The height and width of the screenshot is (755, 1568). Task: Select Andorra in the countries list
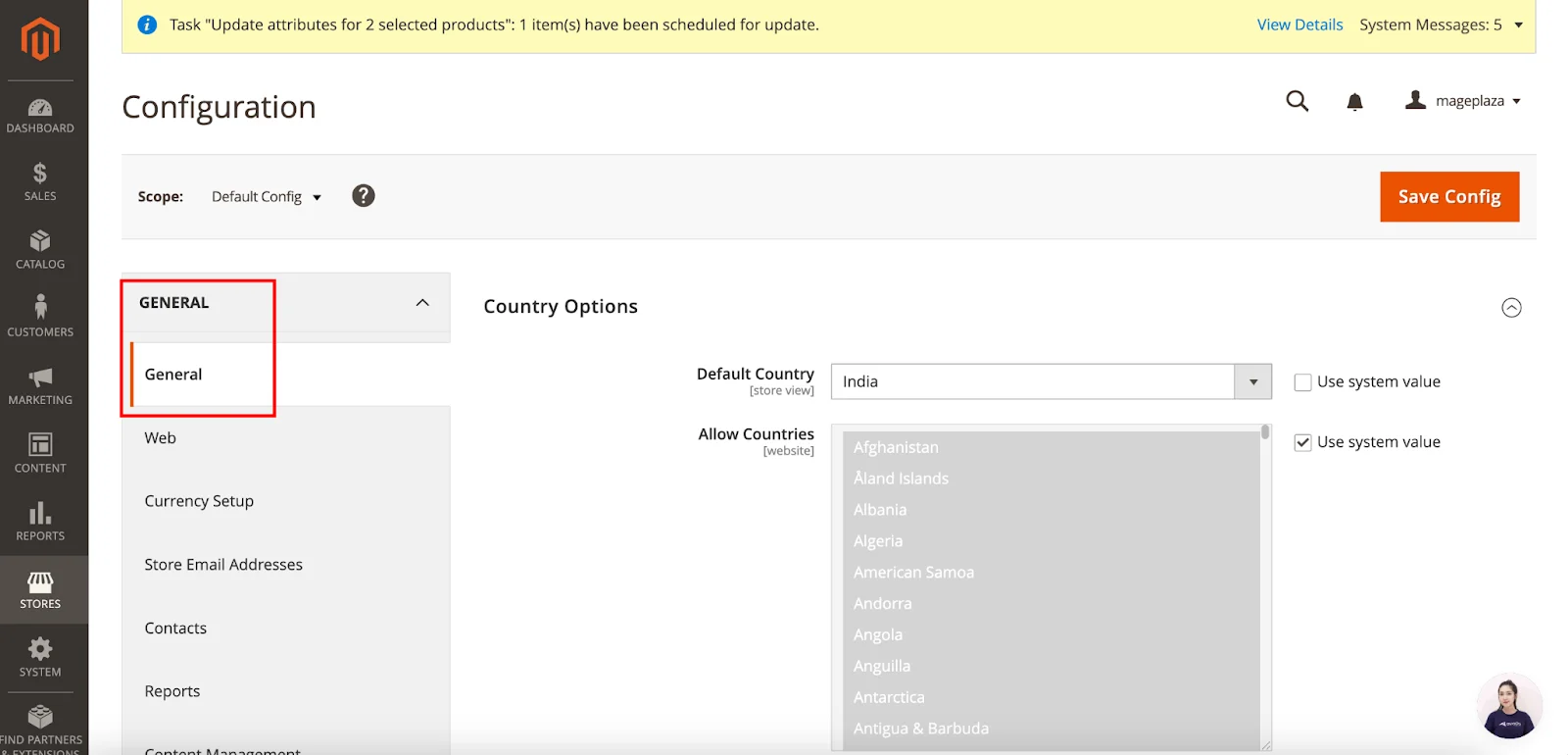coord(1051,604)
